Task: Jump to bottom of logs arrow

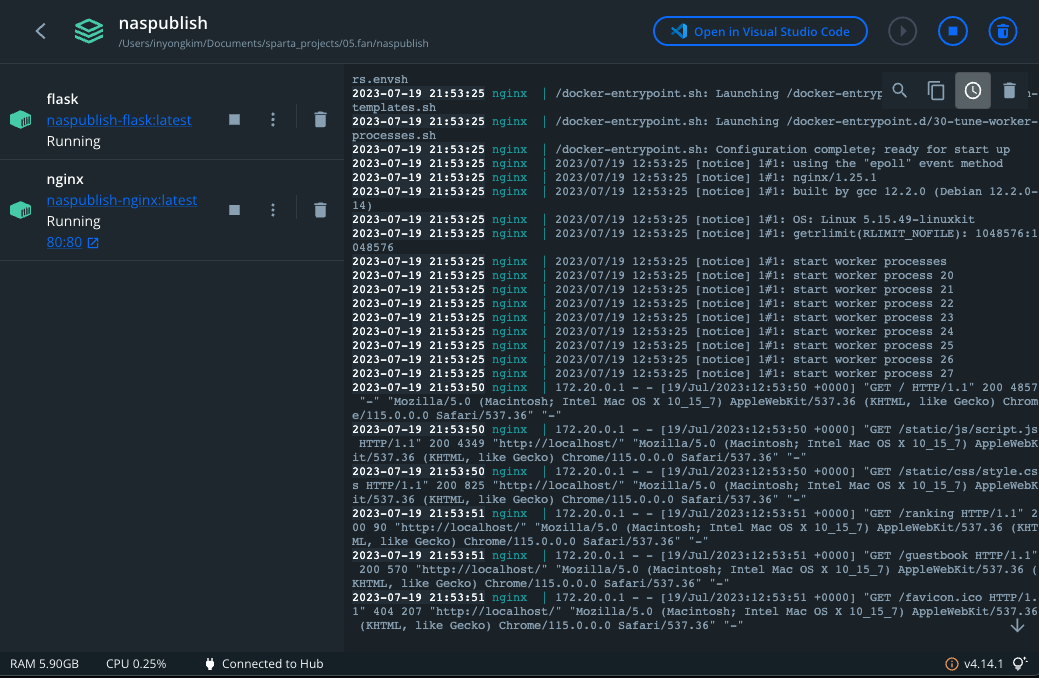Action: pos(1017,626)
